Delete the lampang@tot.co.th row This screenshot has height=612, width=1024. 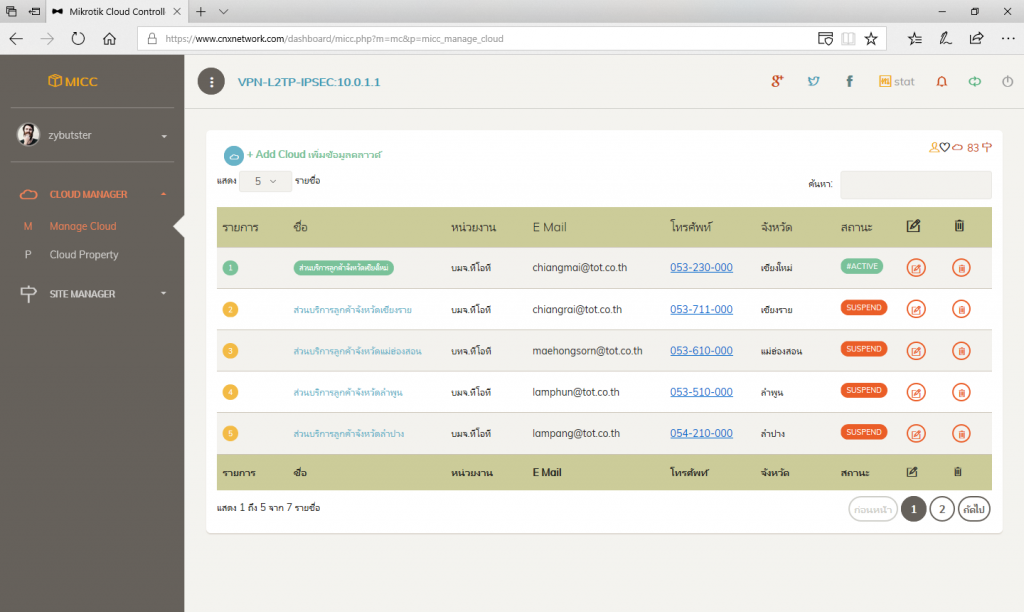(961, 434)
